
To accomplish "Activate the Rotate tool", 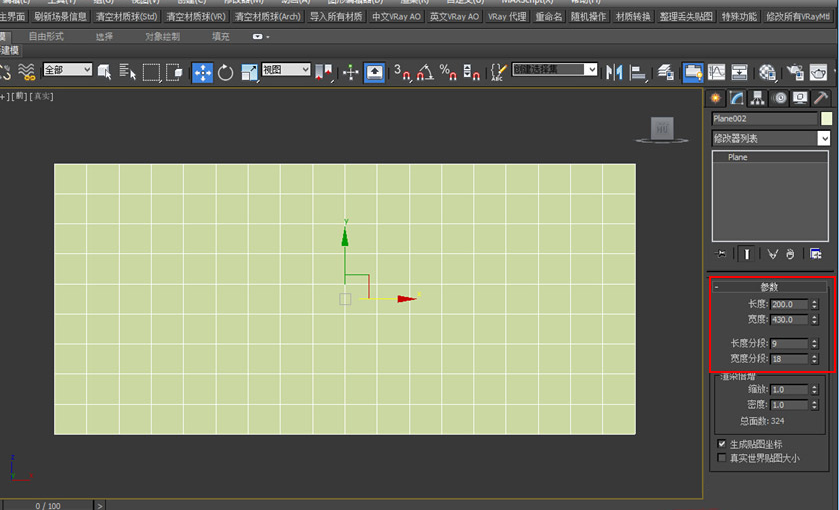I will coord(225,72).
